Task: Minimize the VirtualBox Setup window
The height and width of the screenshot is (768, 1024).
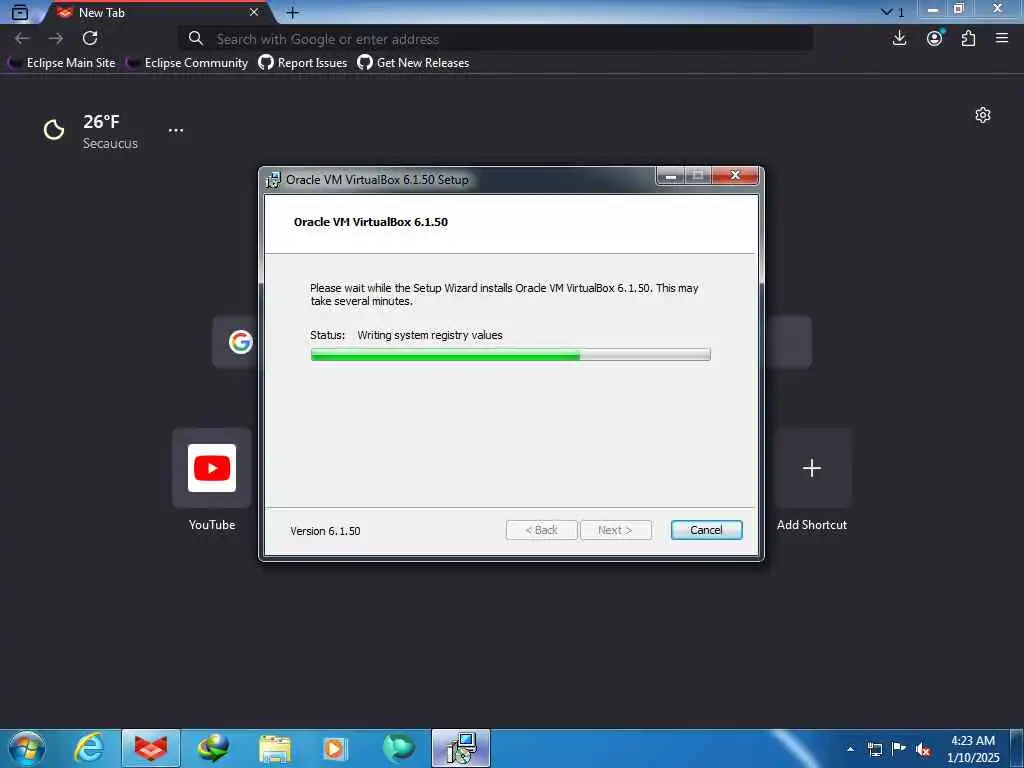Action: tap(671, 176)
